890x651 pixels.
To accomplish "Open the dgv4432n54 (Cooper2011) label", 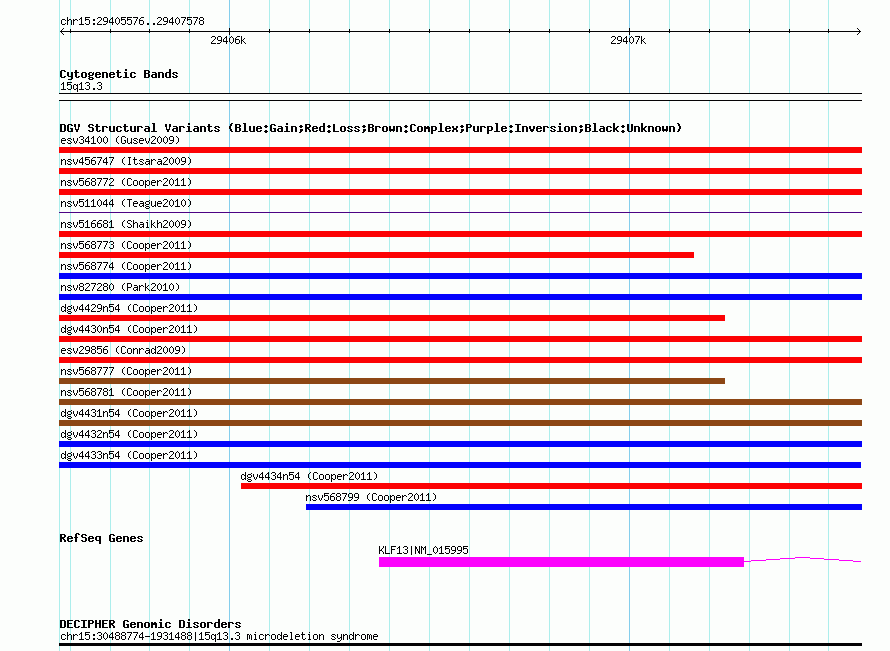I will (x=129, y=434).
